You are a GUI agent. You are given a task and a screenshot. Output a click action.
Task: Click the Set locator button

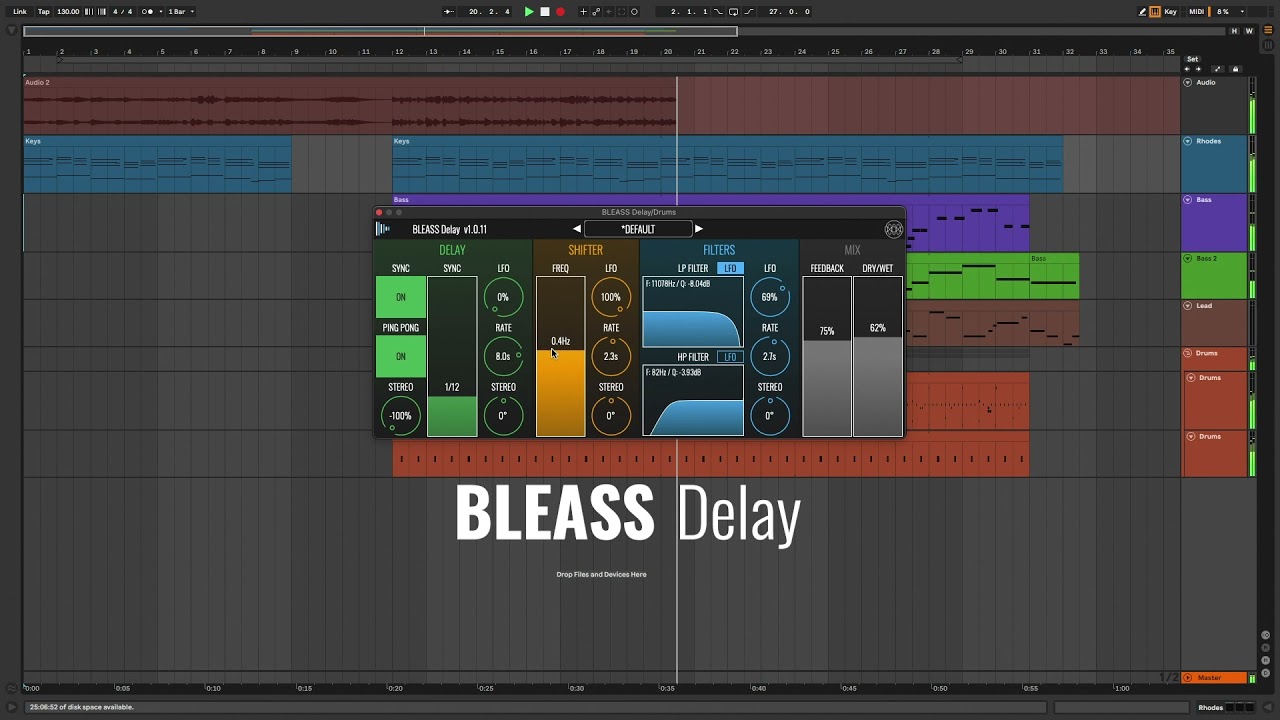pos(1193,59)
